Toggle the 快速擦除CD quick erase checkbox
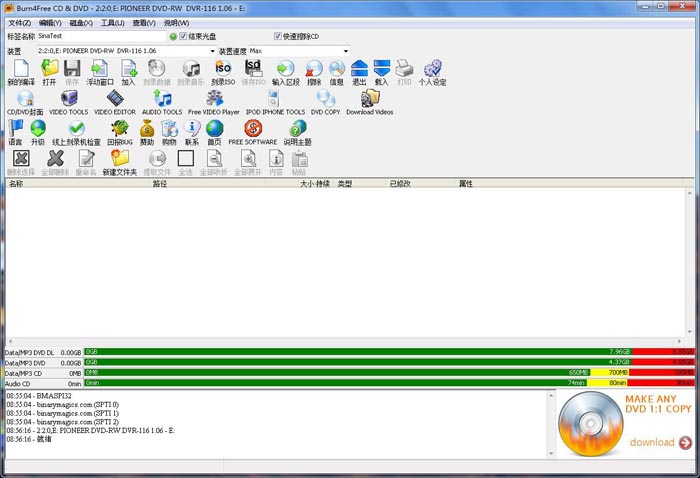Image resolution: width=700 pixels, height=478 pixels. (x=278, y=36)
